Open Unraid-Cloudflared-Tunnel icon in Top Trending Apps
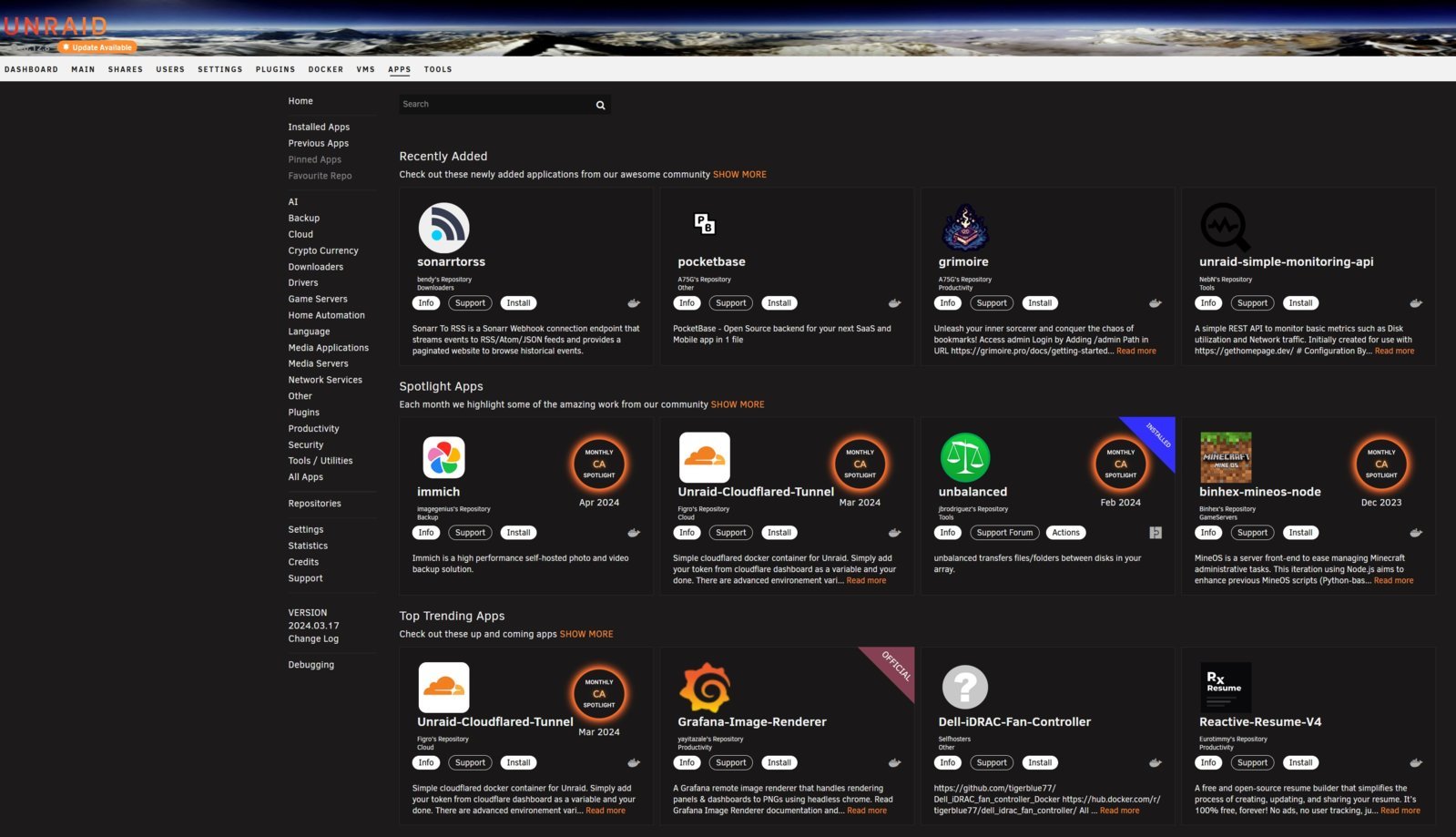This screenshot has height=837, width=1456. [443, 688]
